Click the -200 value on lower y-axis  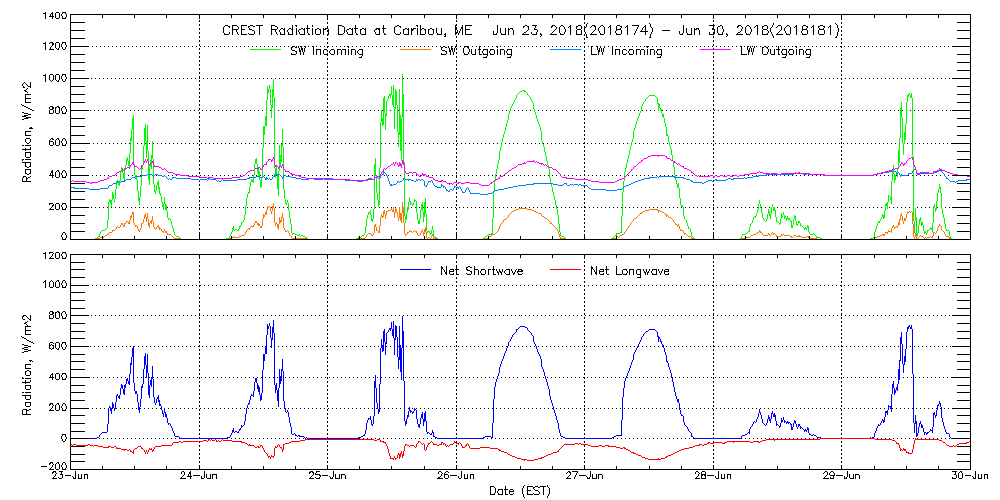(x=53, y=467)
